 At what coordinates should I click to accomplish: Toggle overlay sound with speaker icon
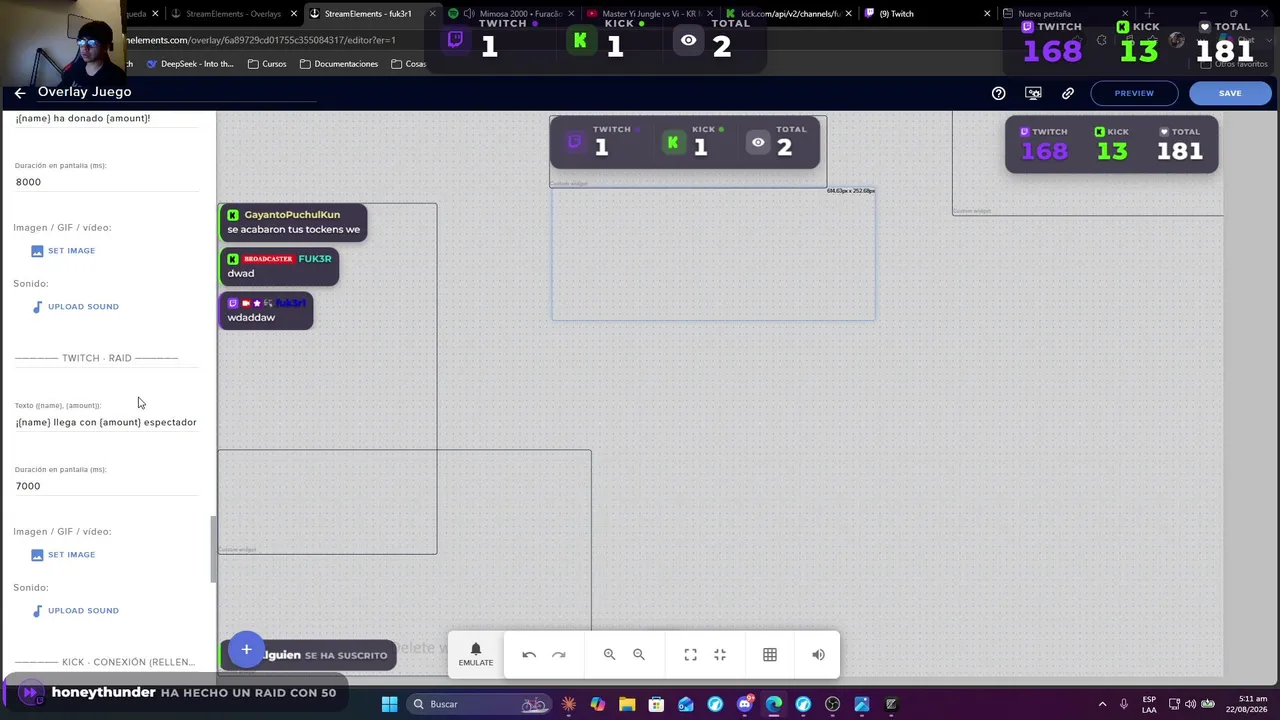tap(818, 655)
